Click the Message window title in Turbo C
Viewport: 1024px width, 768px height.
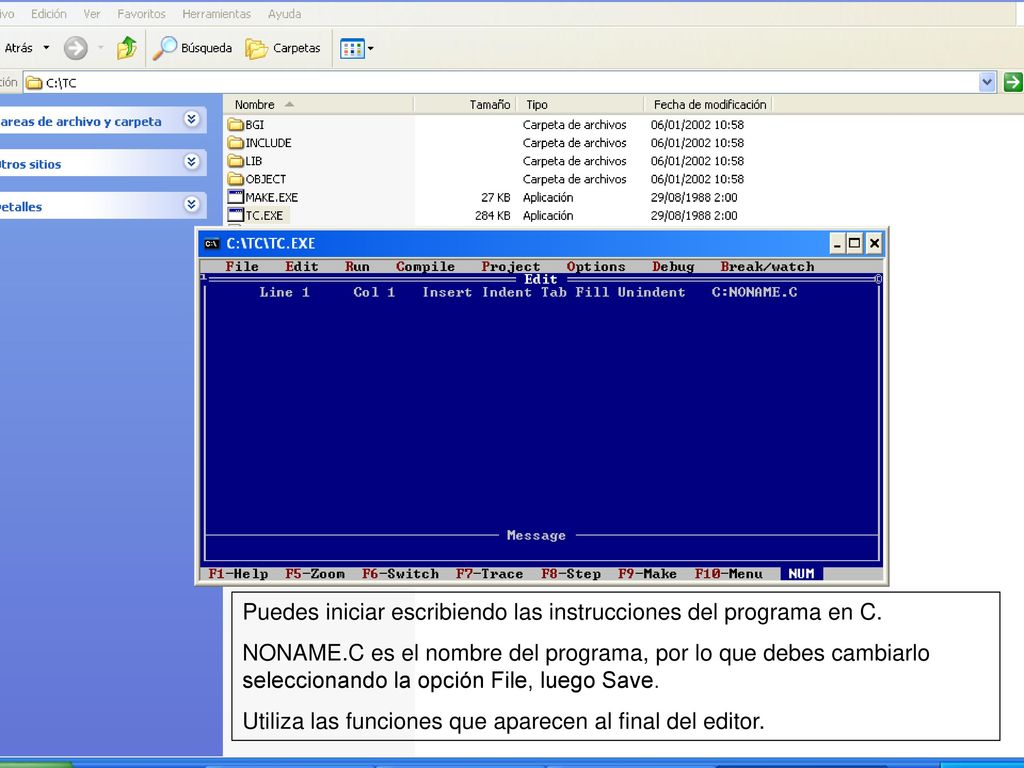[536, 536]
